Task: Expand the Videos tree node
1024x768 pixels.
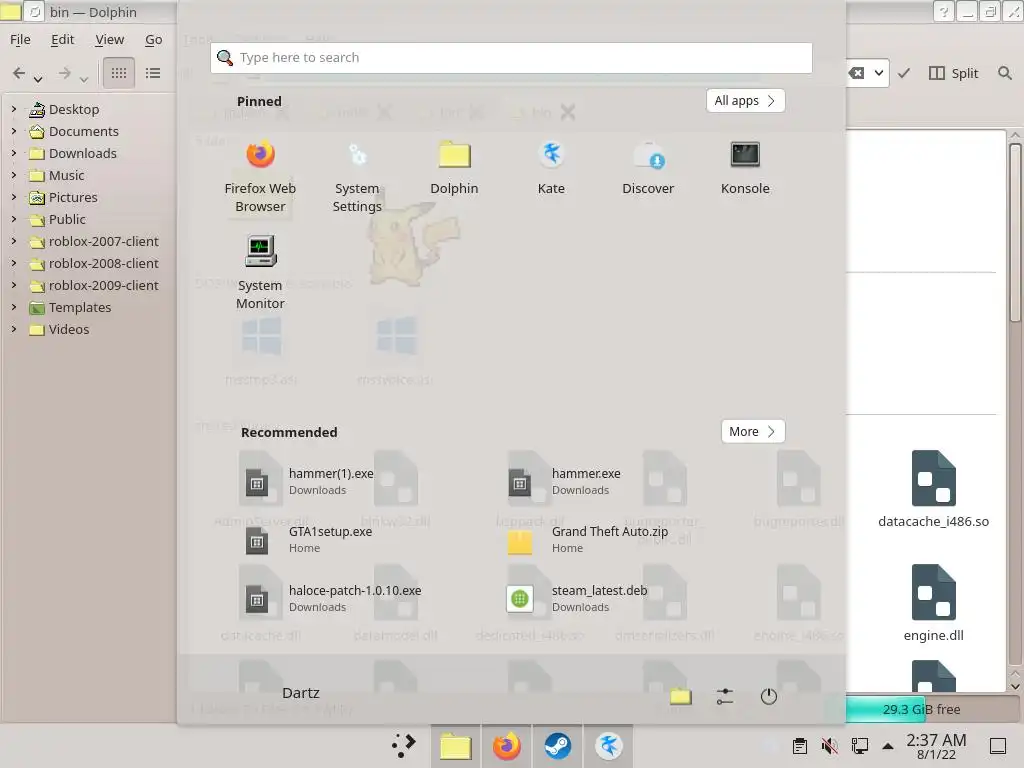Action: (14, 329)
